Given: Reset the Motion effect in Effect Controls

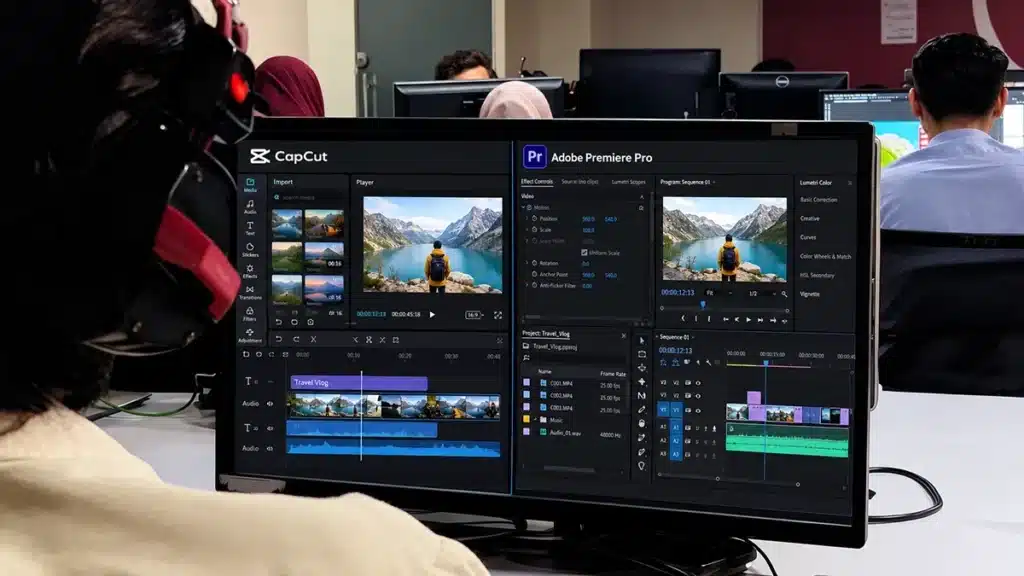Looking at the screenshot, I should pos(641,208).
